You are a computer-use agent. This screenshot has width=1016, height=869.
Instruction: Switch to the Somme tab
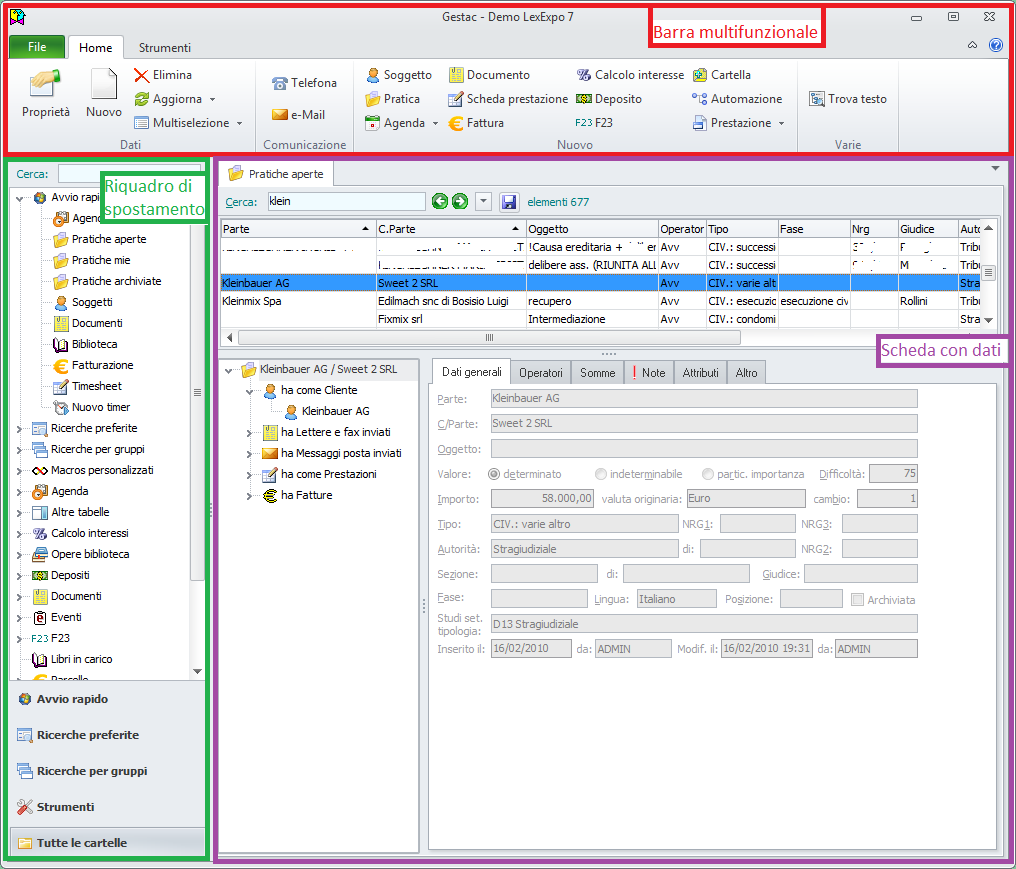(597, 373)
